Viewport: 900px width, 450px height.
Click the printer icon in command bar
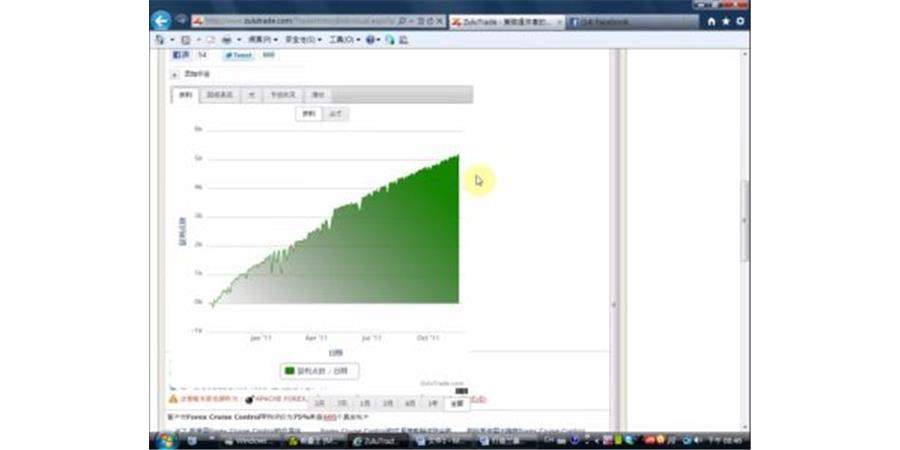pyautogui.click(x=227, y=40)
